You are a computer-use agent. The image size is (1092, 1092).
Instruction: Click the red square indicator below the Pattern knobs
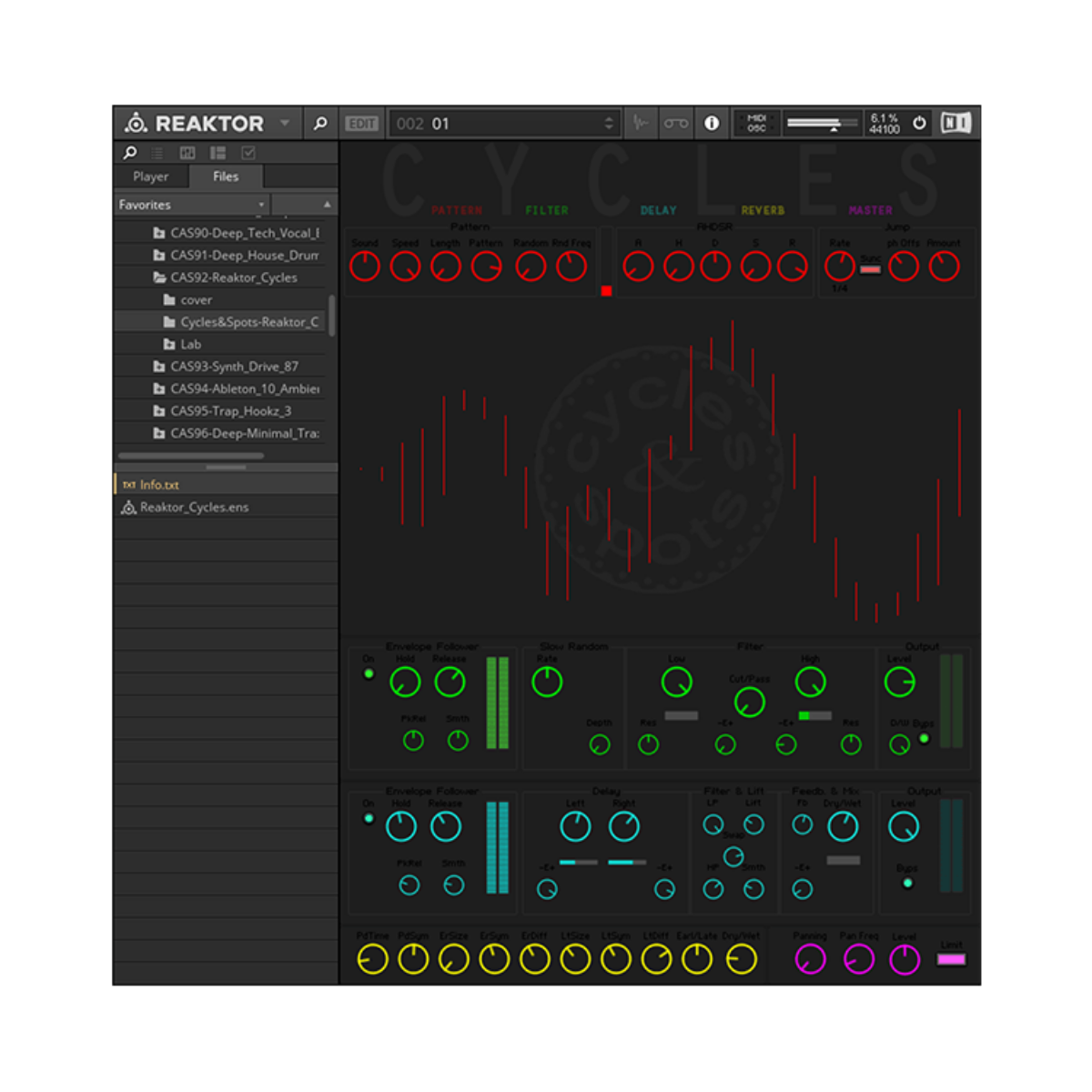click(606, 291)
